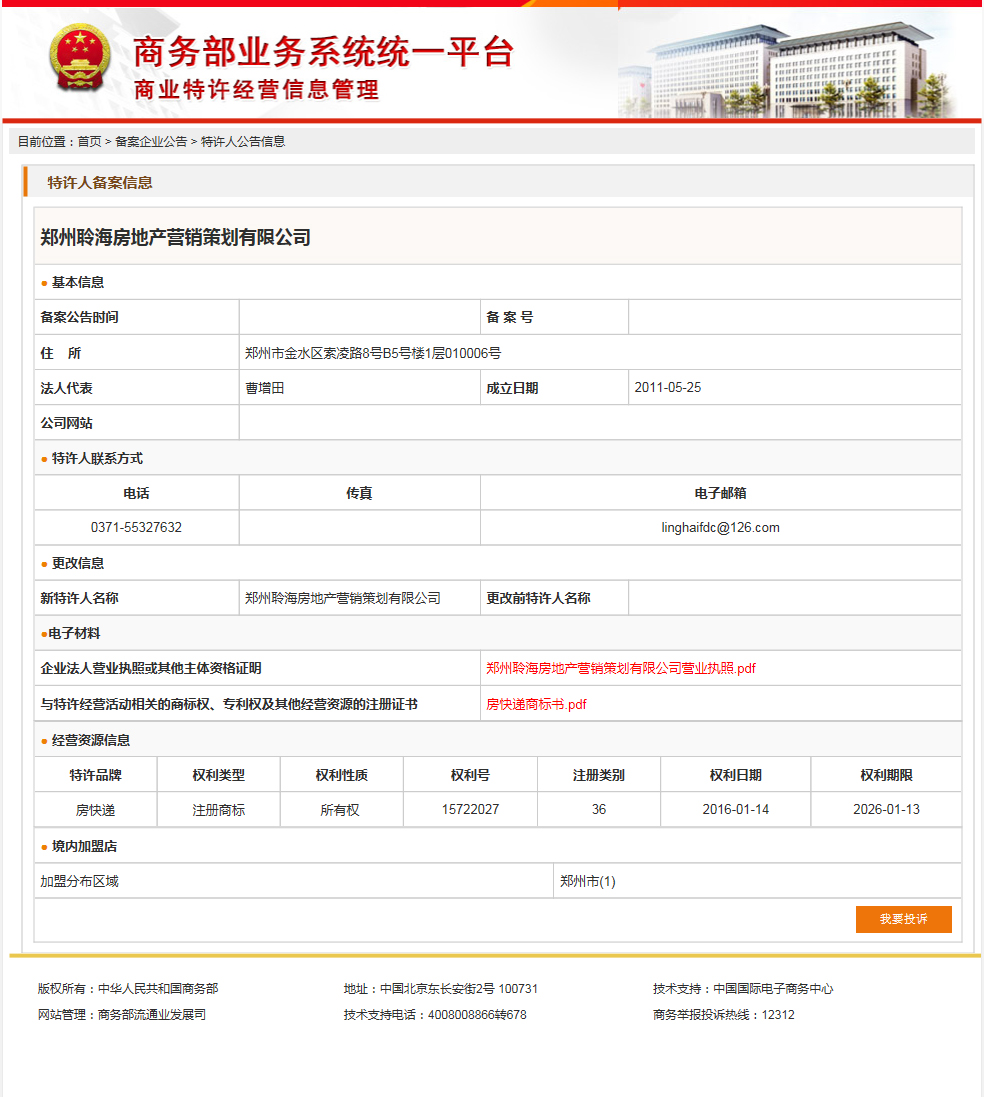The height and width of the screenshot is (1097, 984).
Task: Click the 权利期限 column header
Action: click(886, 776)
